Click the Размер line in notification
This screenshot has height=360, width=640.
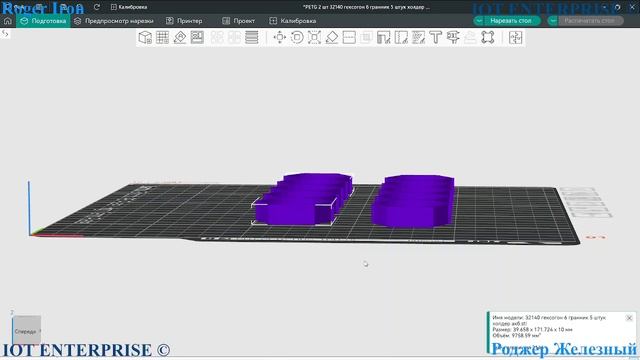click(x=532, y=329)
